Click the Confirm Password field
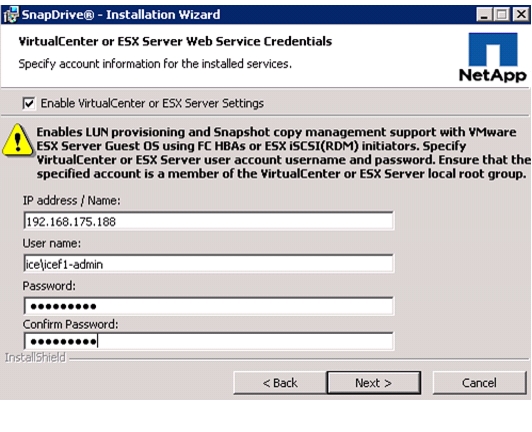Screen dimensions: 532x432 (x=209, y=341)
